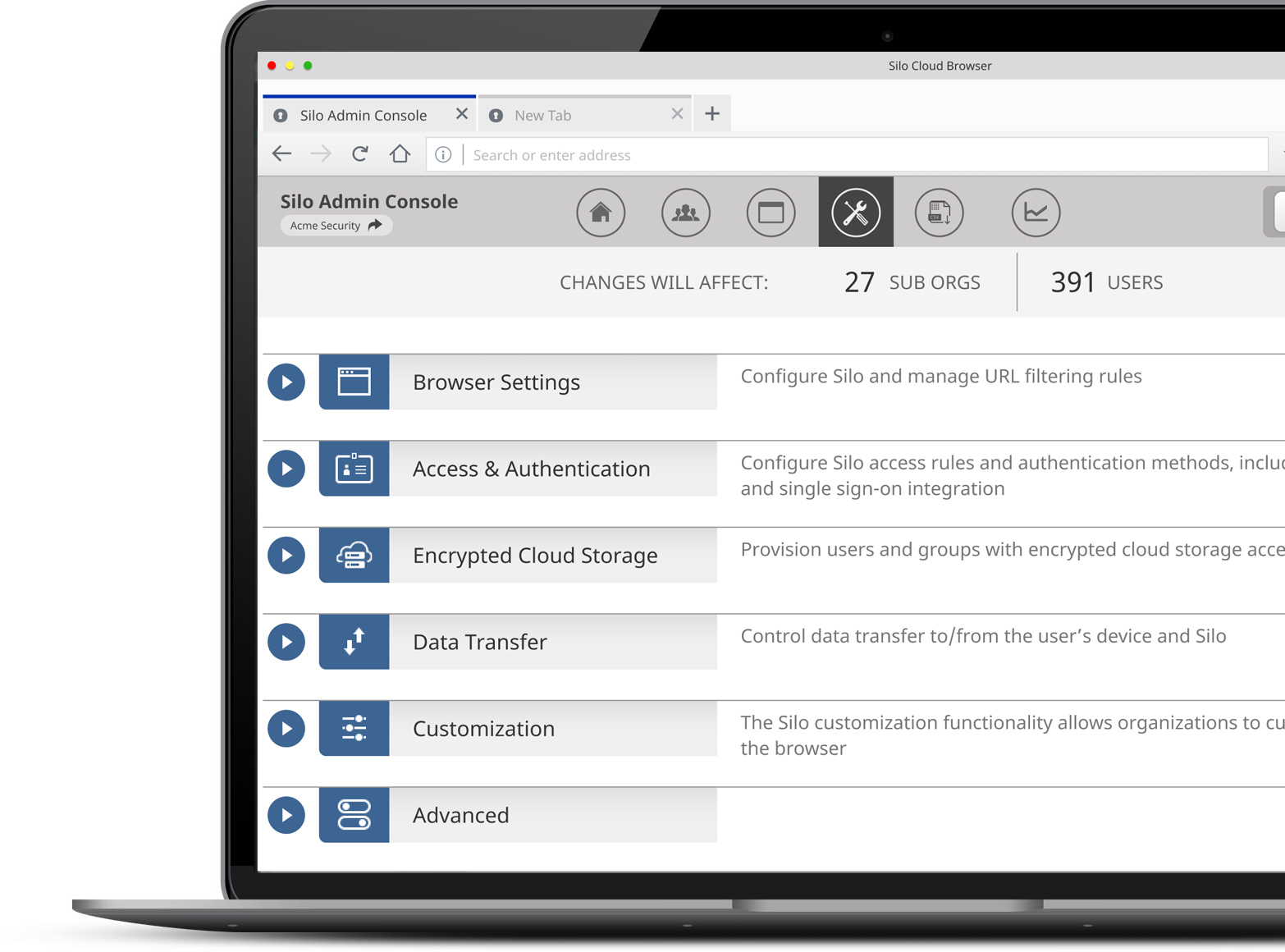Image resolution: width=1285 pixels, height=952 pixels.
Task: Open the analytics chart icon
Action: pos(1036,213)
